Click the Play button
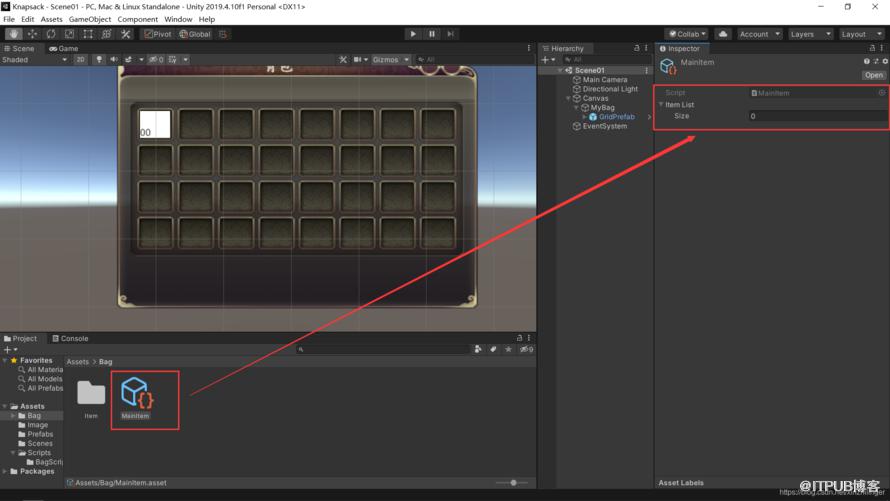This screenshot has width=890, height=501. [413, 34]
